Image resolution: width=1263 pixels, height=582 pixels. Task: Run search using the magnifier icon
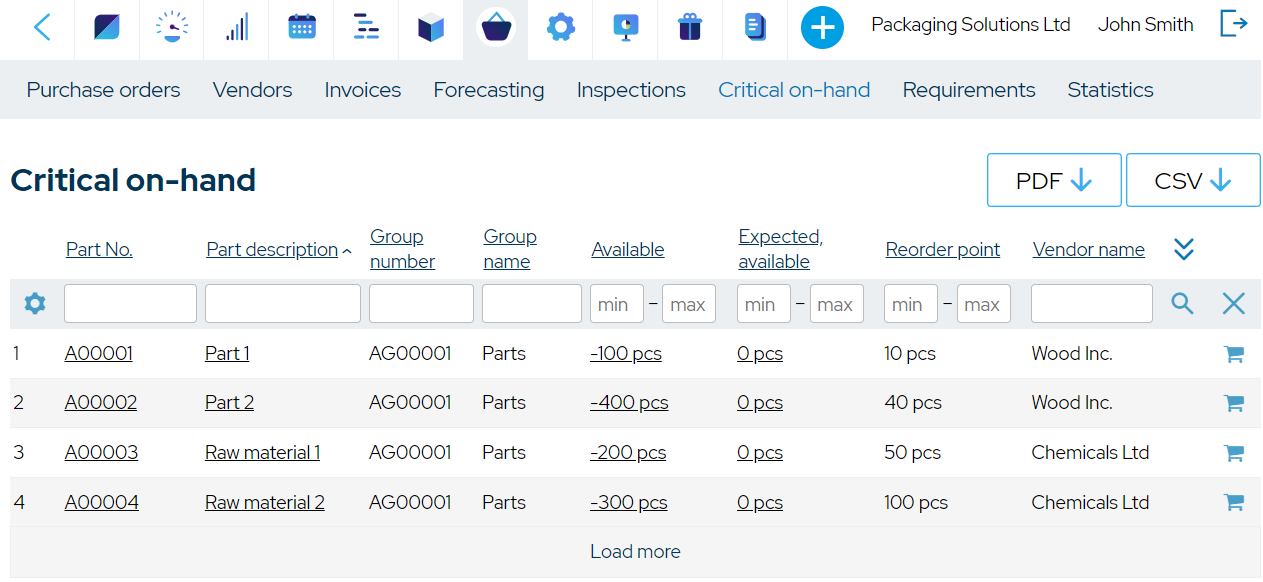(1182, 302)
